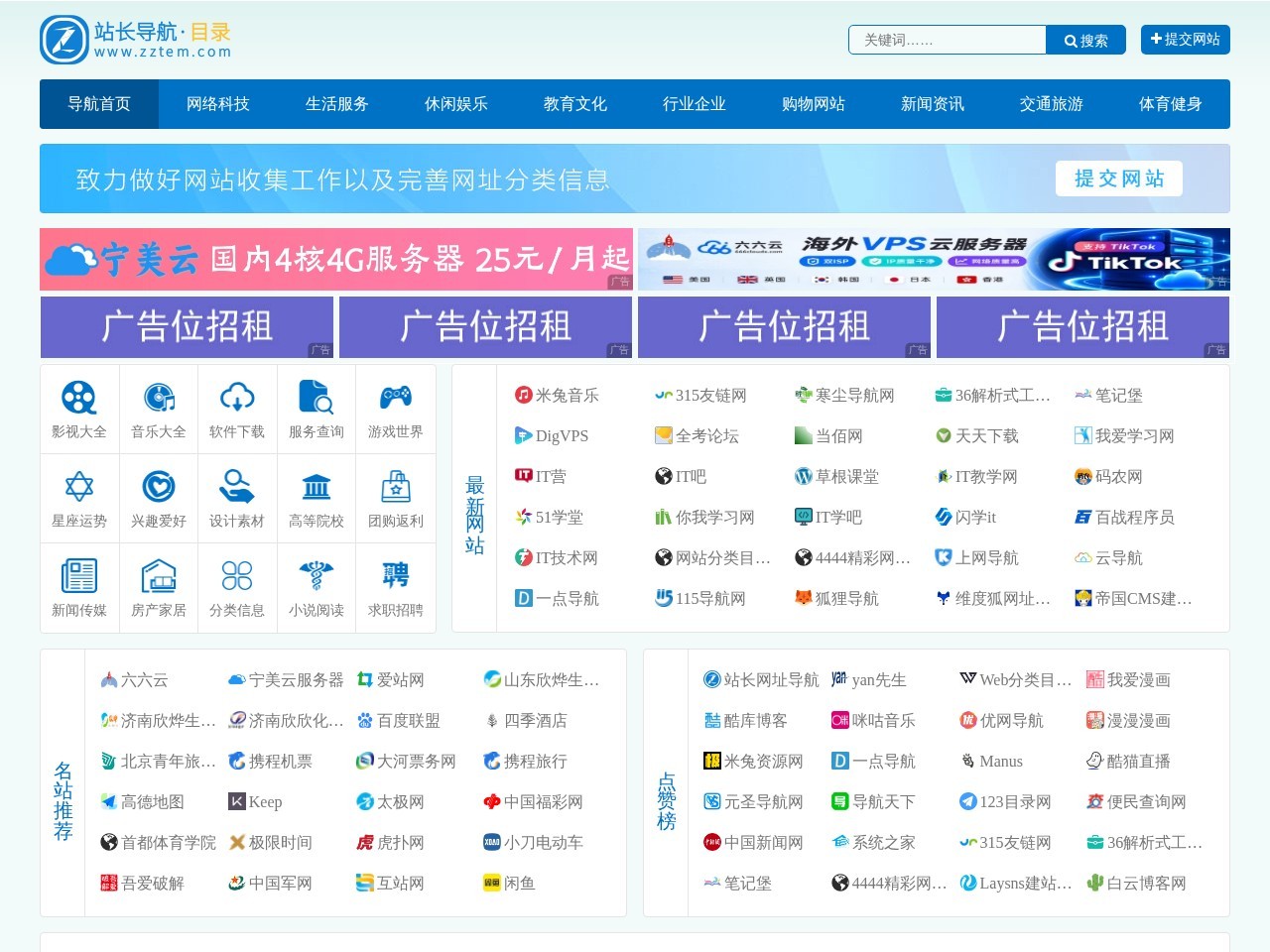1270x952 pixels.
Task: Click the 提交网站 button in header
Action: (1186, 39)
